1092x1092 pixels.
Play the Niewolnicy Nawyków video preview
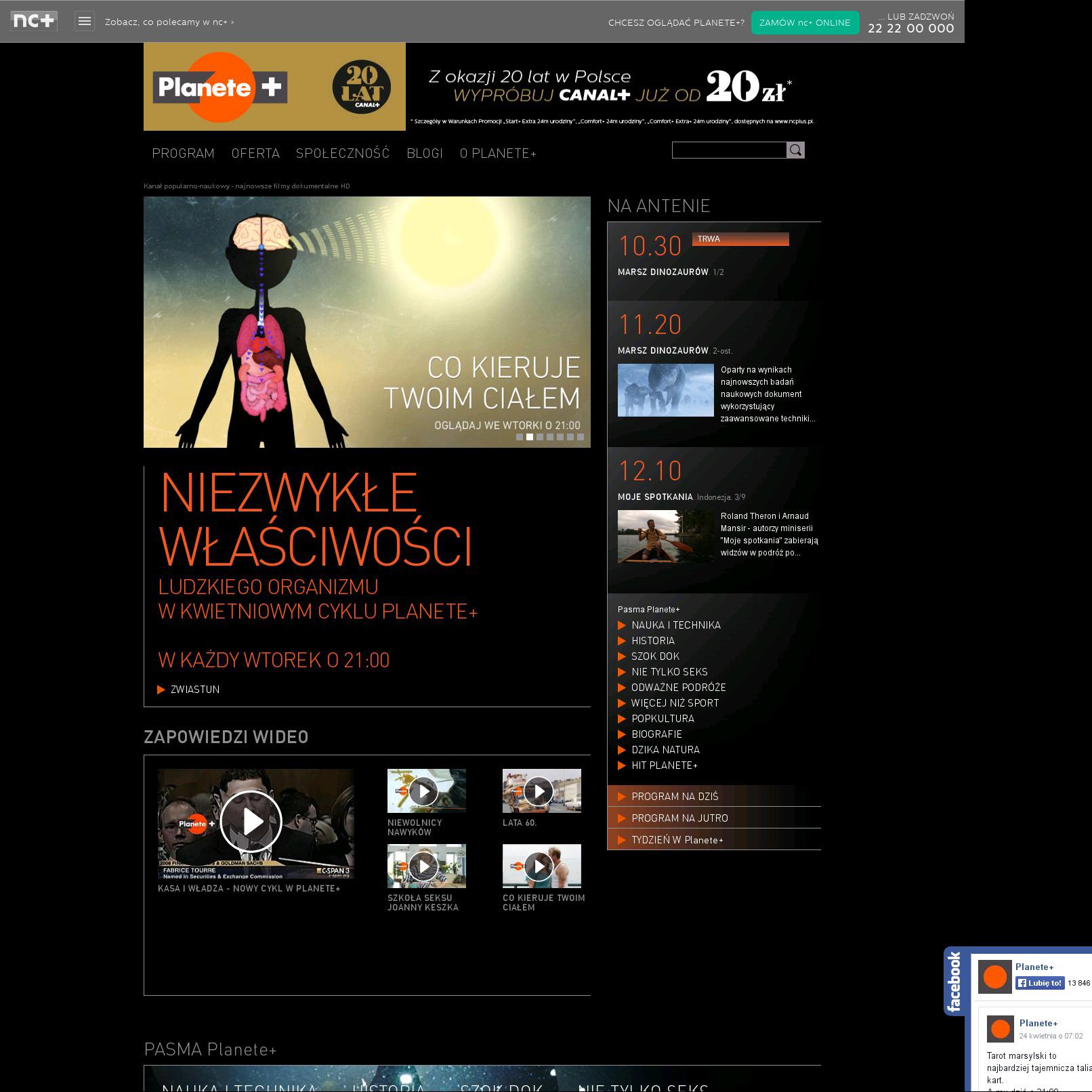424,791
